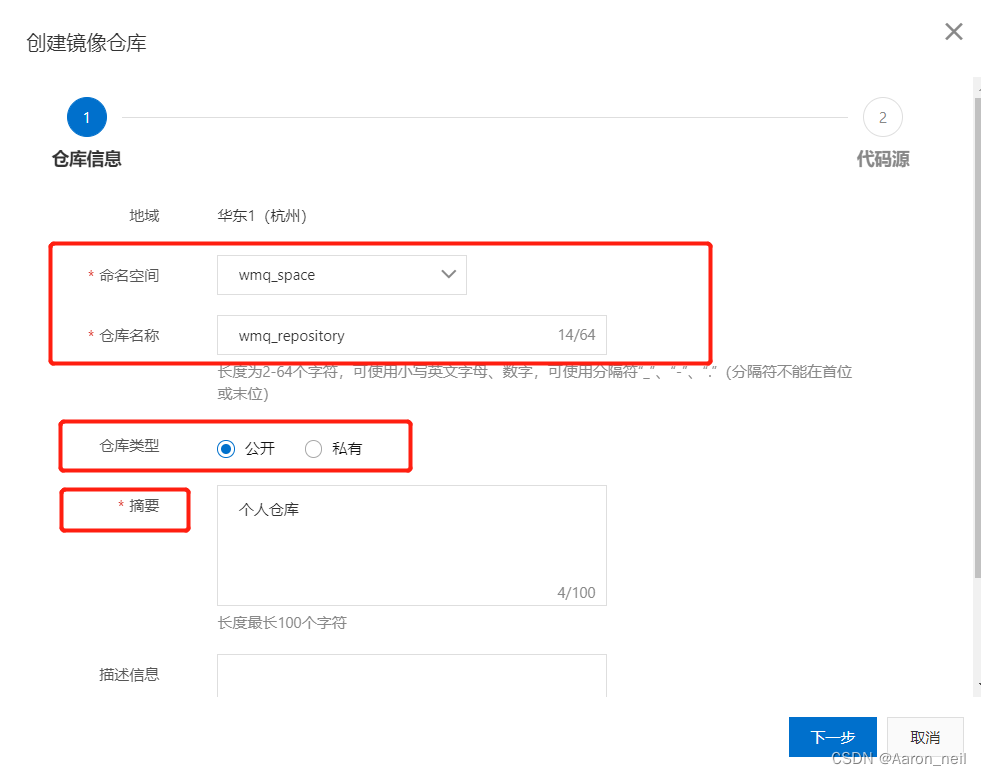Image resolution: width=981 pixels, height=775 pixels.
Task: Click the 长度最长100个字符 hint text
Action: (282, 623)
